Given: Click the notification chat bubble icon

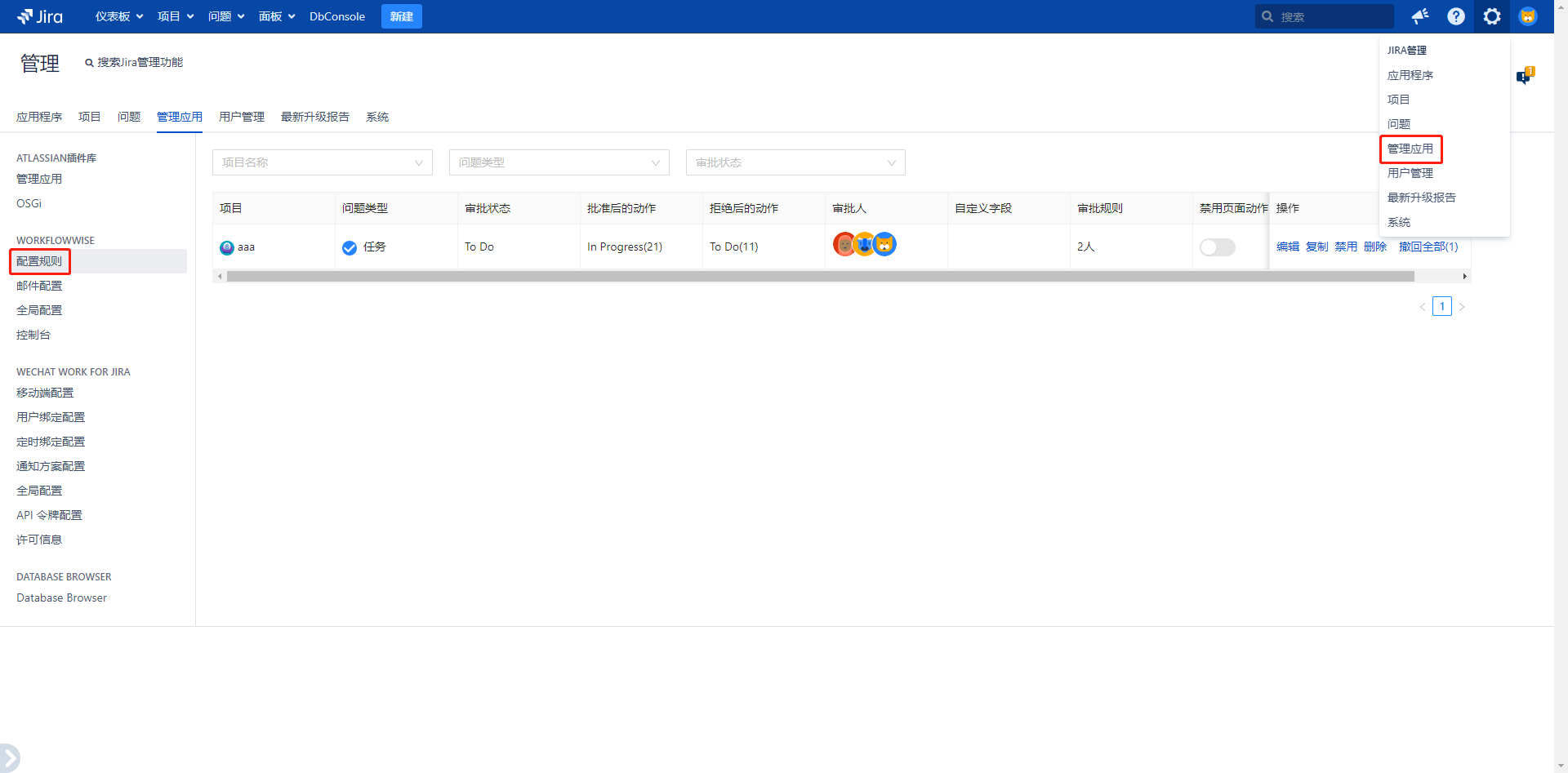Looking at the screenshot, I should (x=1525, y=76).
